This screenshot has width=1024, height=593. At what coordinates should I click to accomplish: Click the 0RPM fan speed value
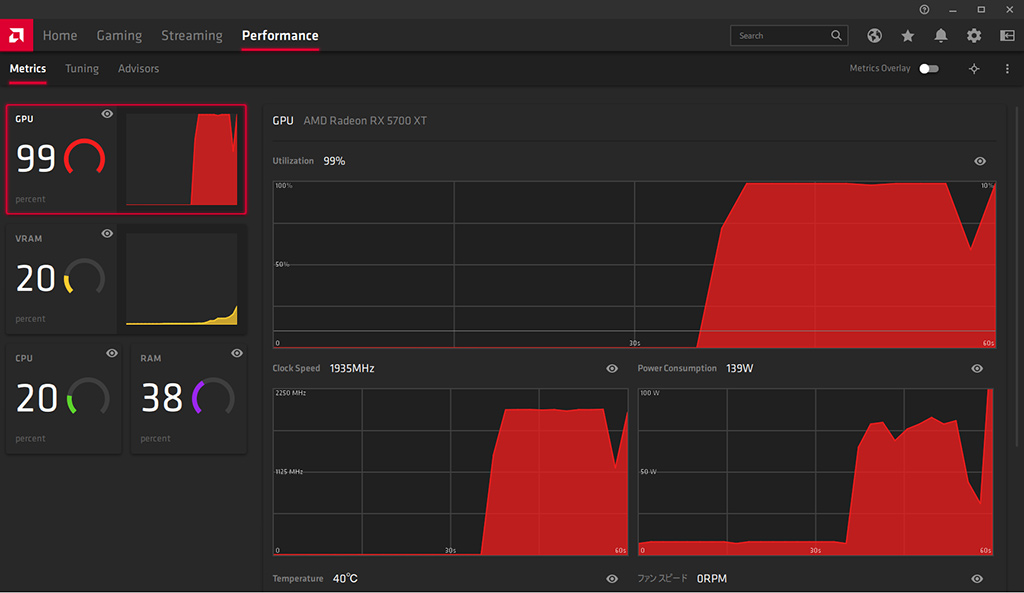(712, 579)
